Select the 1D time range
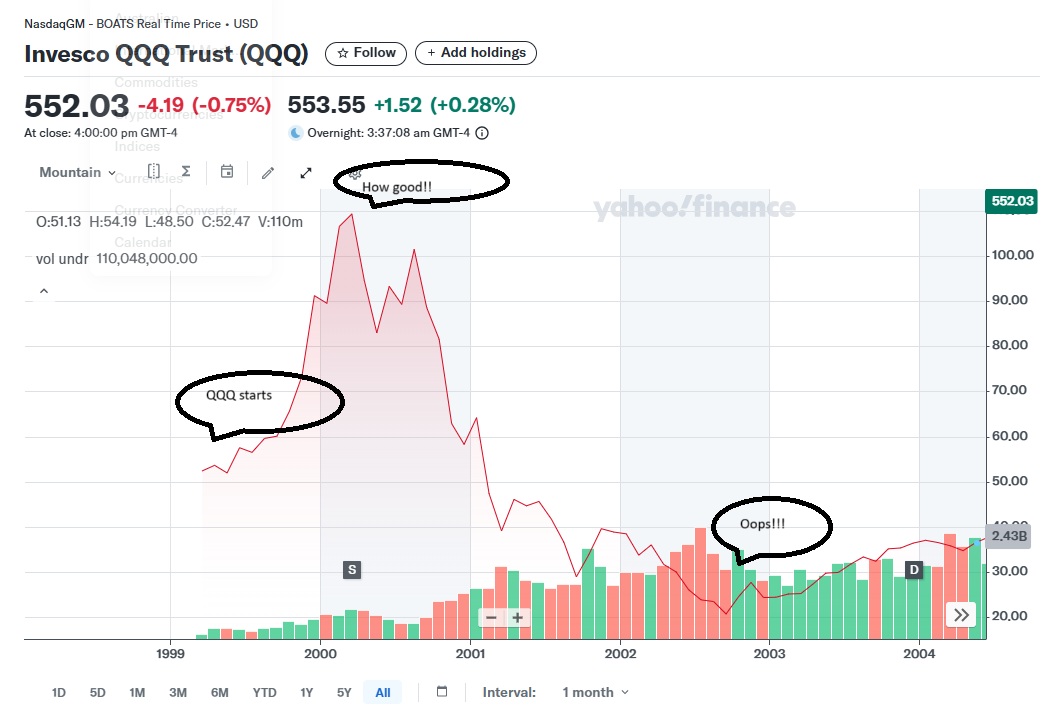Viewport: 1057px width, 715px height. [x=59, y=692]
